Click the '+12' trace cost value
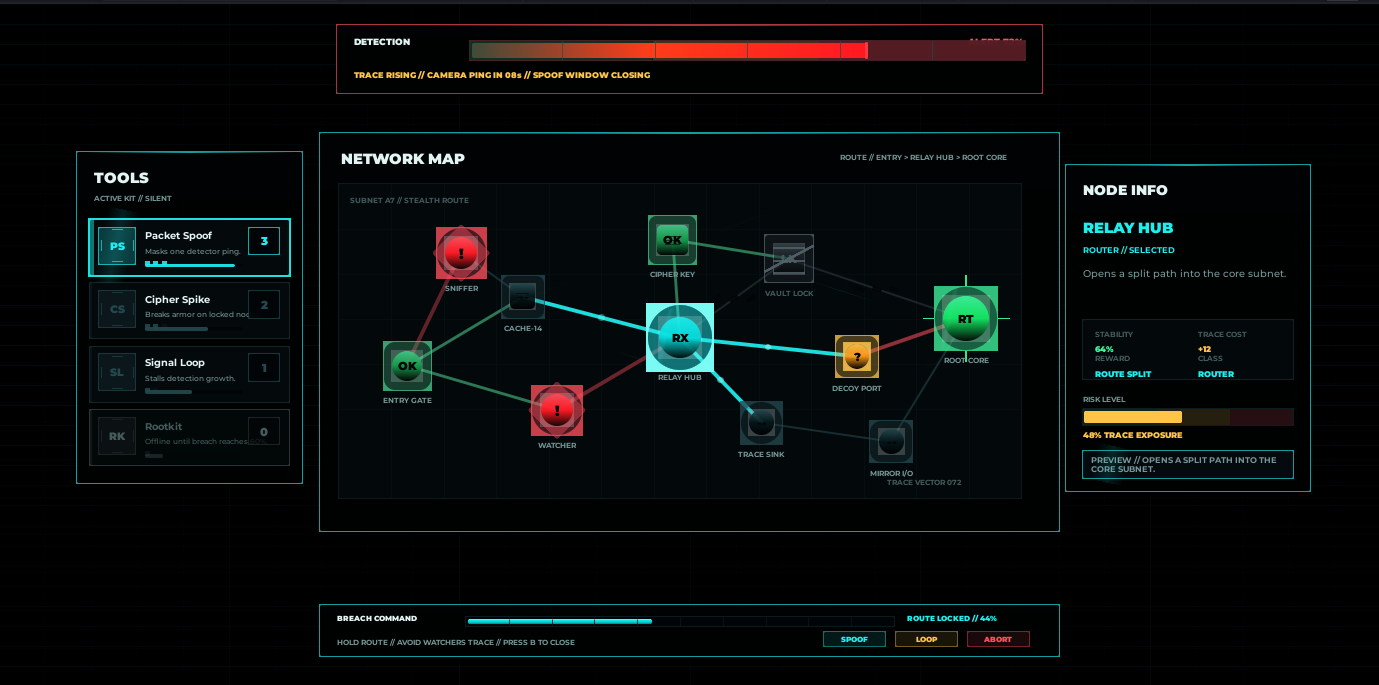This screenshot has width=1379, height=685. (x=1205, y=349)
